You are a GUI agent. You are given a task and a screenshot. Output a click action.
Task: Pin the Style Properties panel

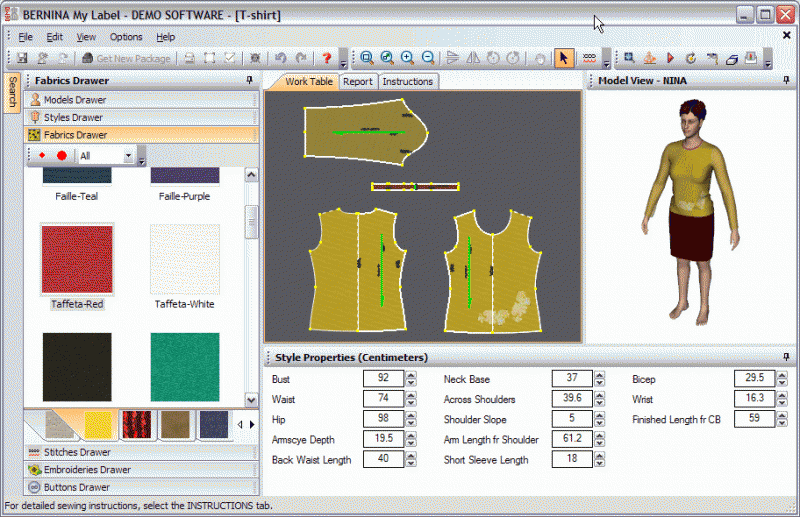point(786,357)
